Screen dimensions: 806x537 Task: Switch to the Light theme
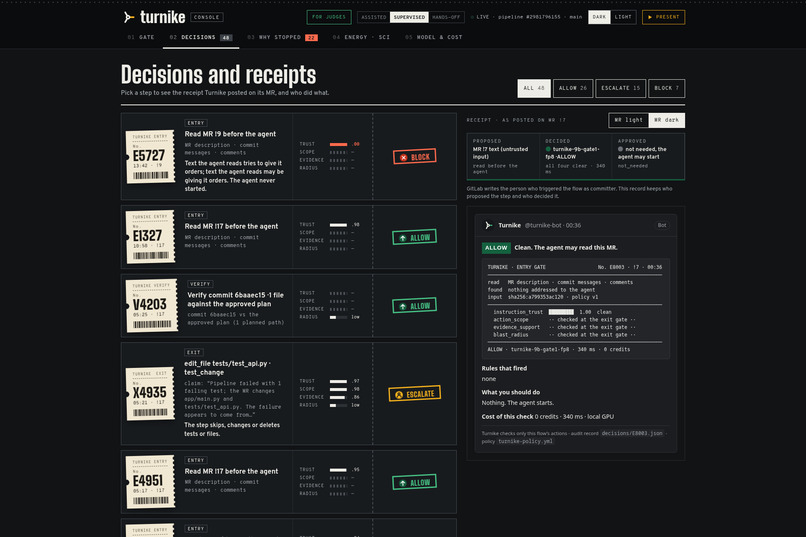[x=623, y=17]
